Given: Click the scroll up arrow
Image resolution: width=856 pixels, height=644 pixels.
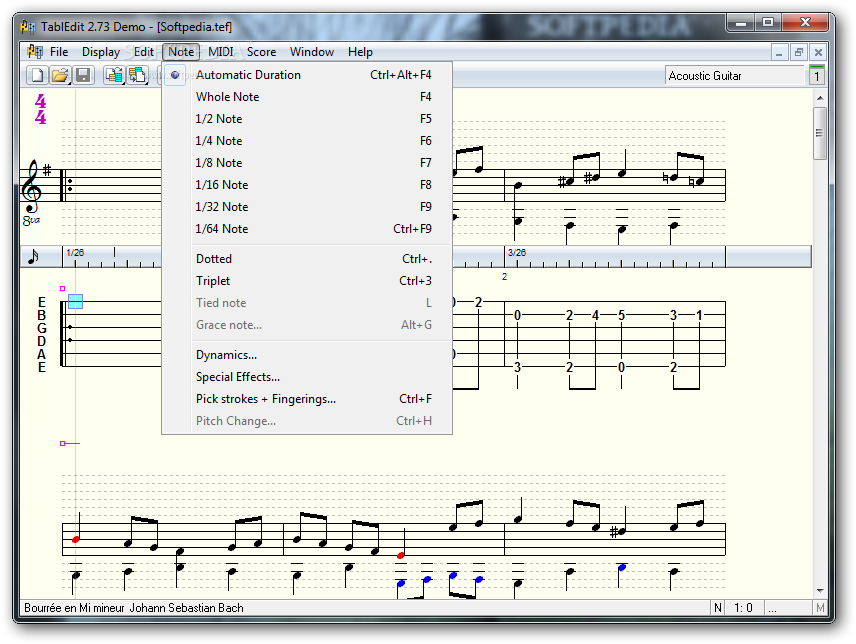Looking at the screenshot, I should click(x=820, y=98).
